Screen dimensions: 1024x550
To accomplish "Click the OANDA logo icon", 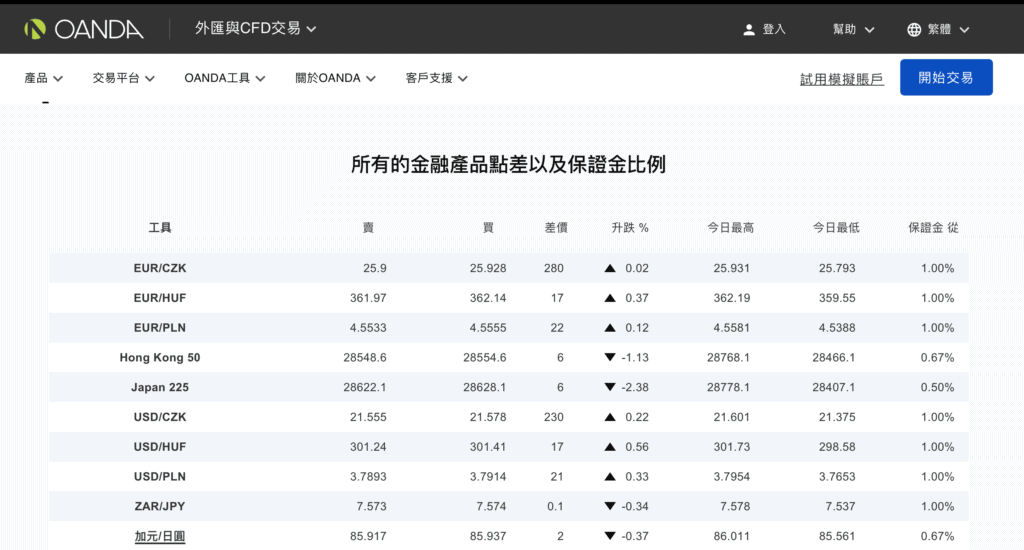I will 35,29.
